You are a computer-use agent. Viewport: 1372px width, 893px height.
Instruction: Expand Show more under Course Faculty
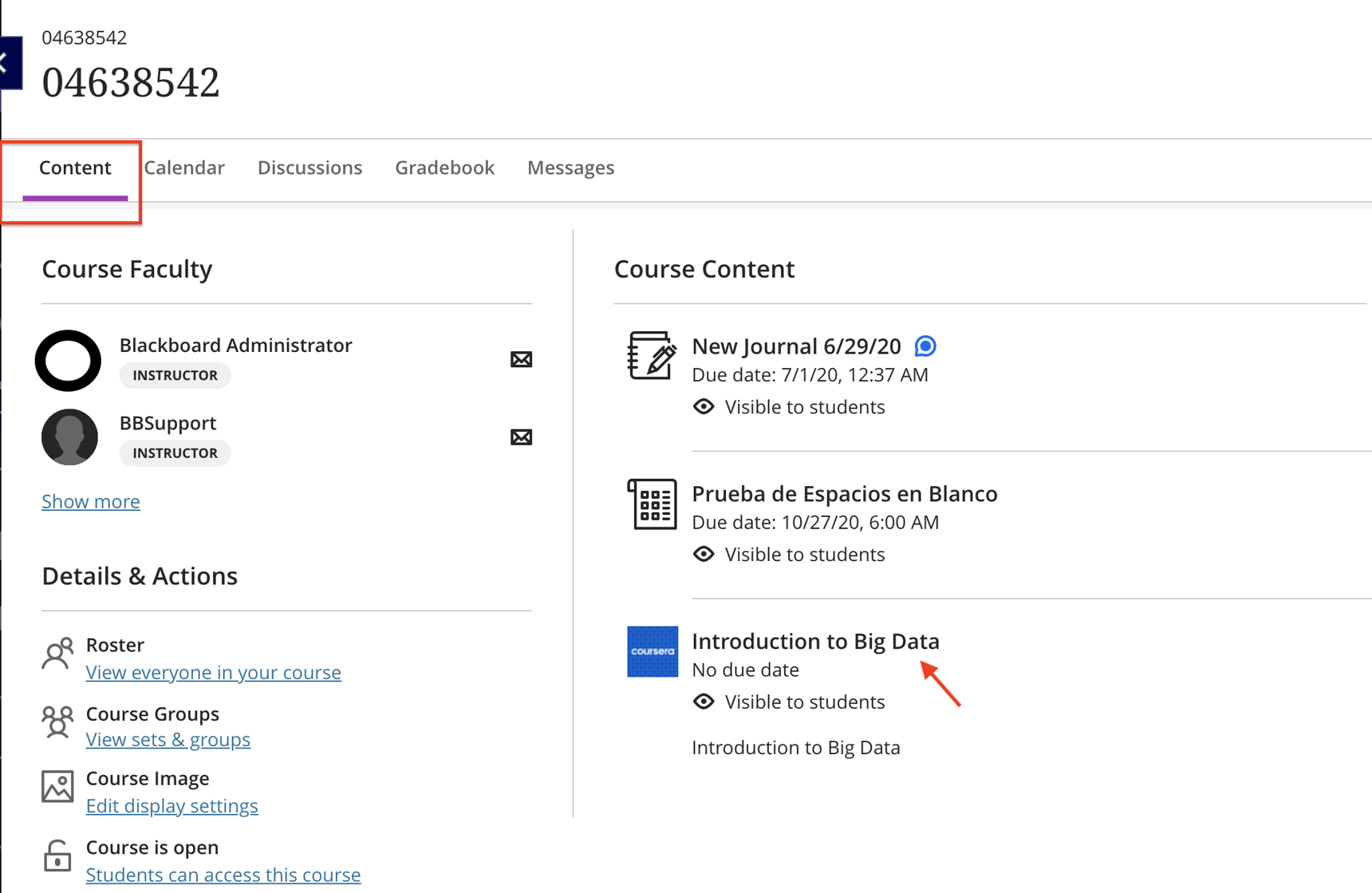point(90,501)
